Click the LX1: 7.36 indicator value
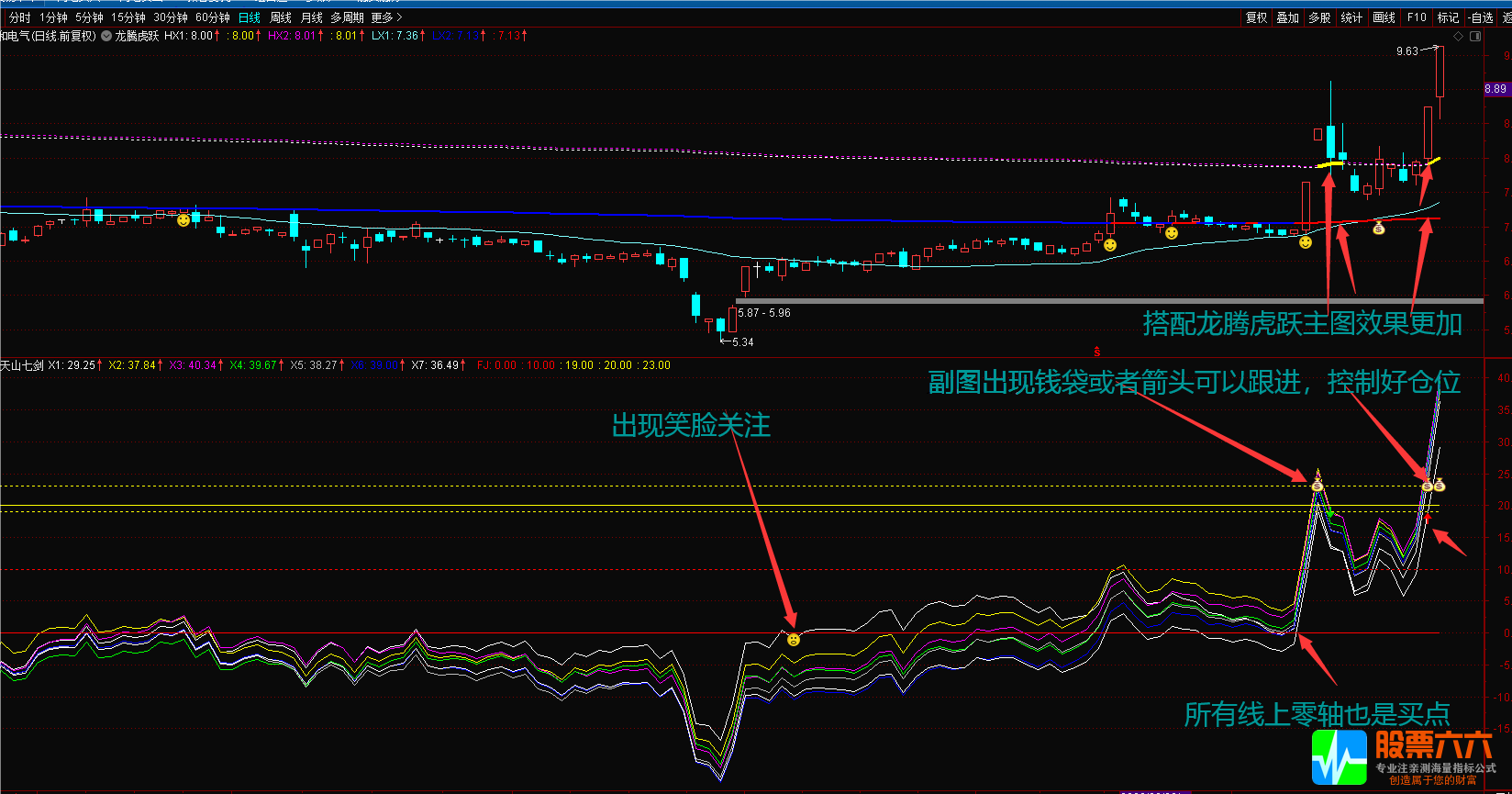The height and width of the screenshot is (794, 1512). click(x=399, y=36)
